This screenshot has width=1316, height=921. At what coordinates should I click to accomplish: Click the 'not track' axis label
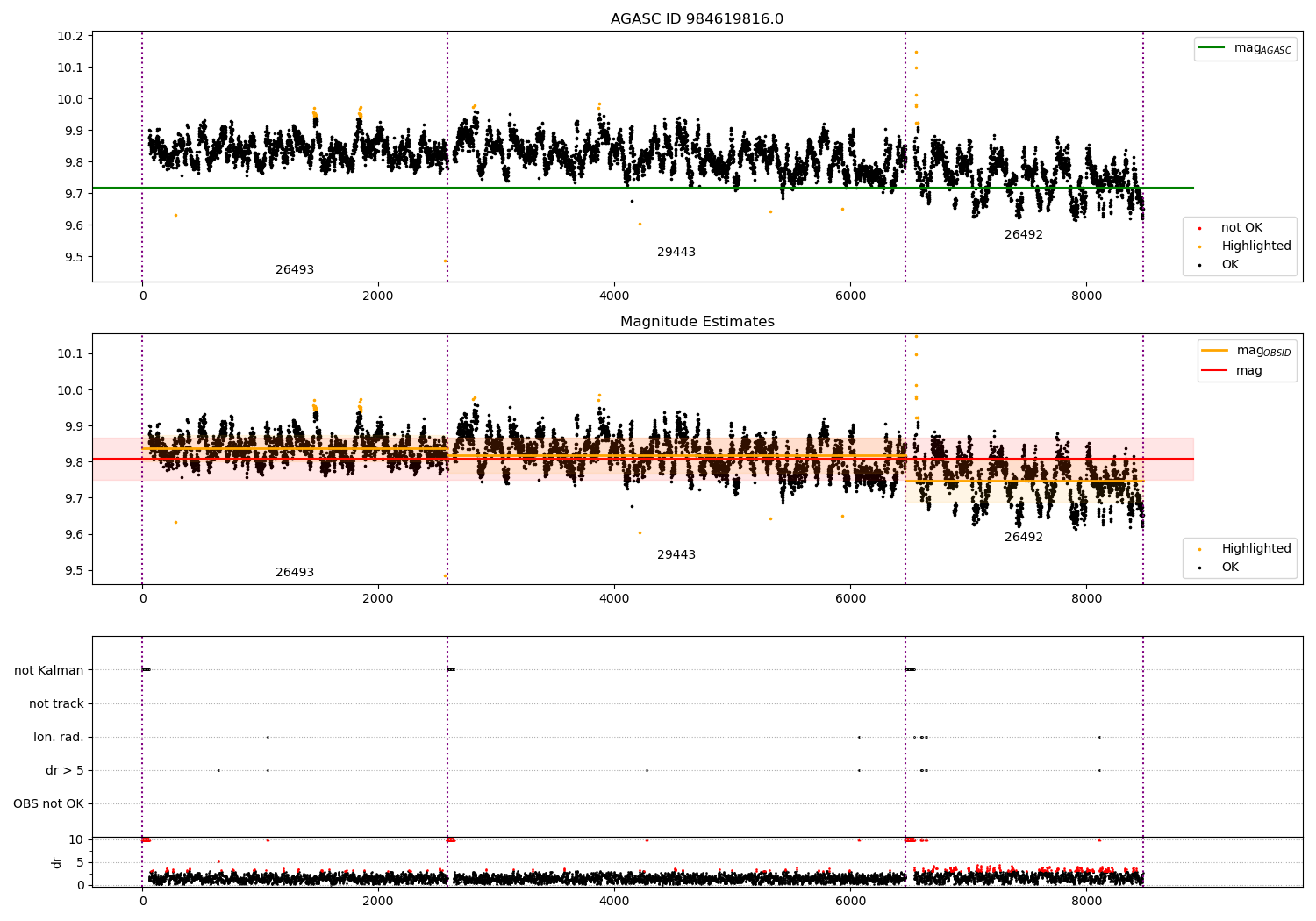click(56, 703)
